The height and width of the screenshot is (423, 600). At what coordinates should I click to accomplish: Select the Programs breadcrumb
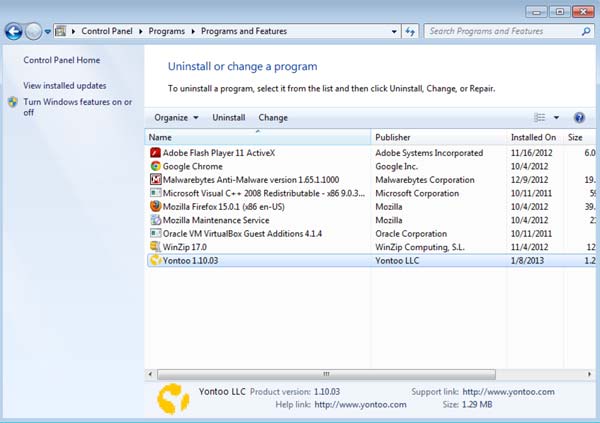point(166,31)
